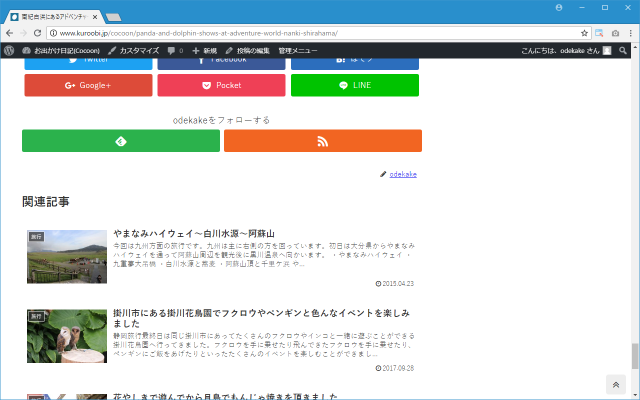640x400 pixels.
Task: Click the orange RSS feed button
Action: (x=322, y=141)
